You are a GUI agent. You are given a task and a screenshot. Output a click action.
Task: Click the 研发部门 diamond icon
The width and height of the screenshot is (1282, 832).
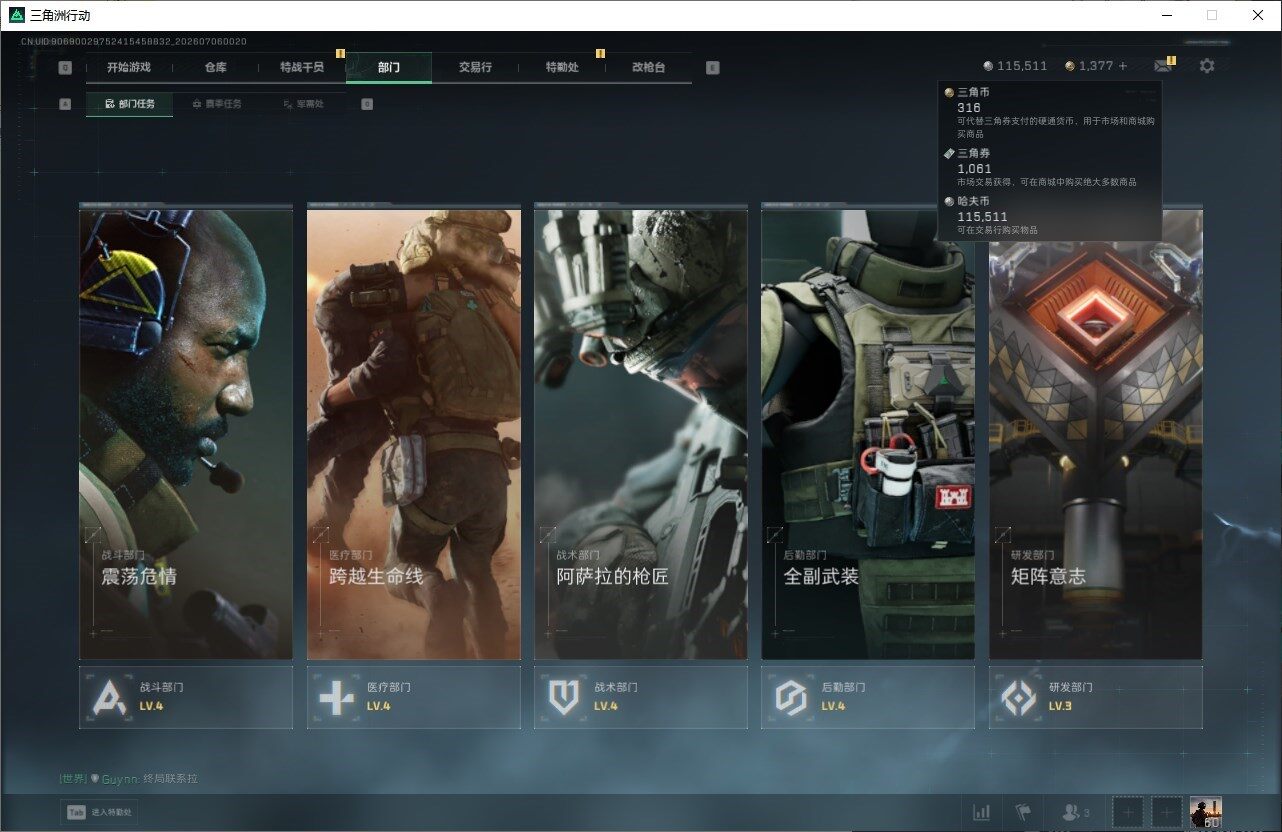click(x=1019, y=697)
